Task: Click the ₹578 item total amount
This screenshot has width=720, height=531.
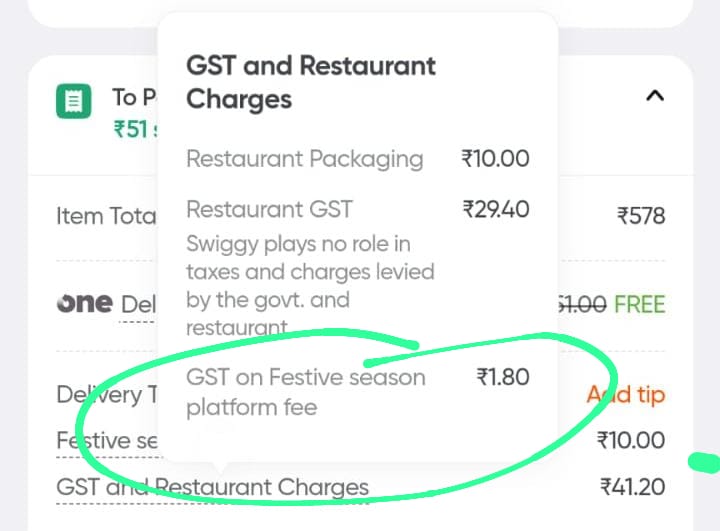Action: [x=640, y=216]
